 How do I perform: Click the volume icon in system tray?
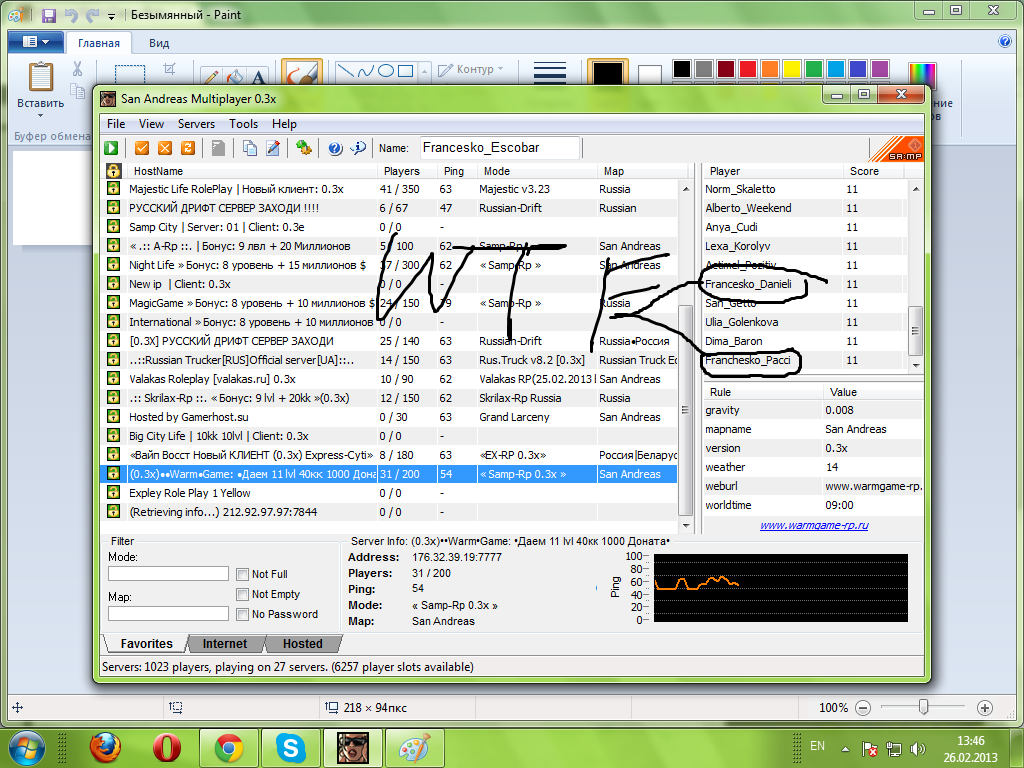[918, 748]
